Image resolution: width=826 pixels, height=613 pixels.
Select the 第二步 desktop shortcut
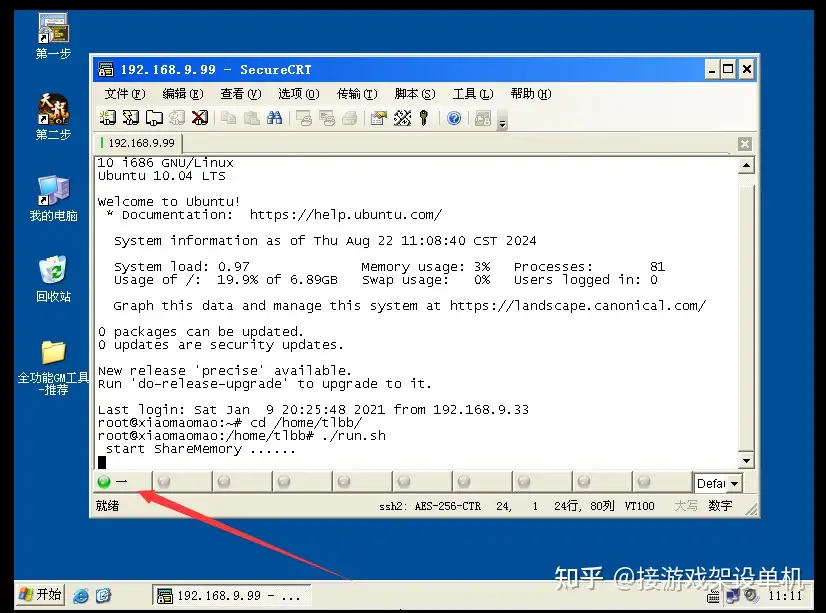tap(53, 117)
